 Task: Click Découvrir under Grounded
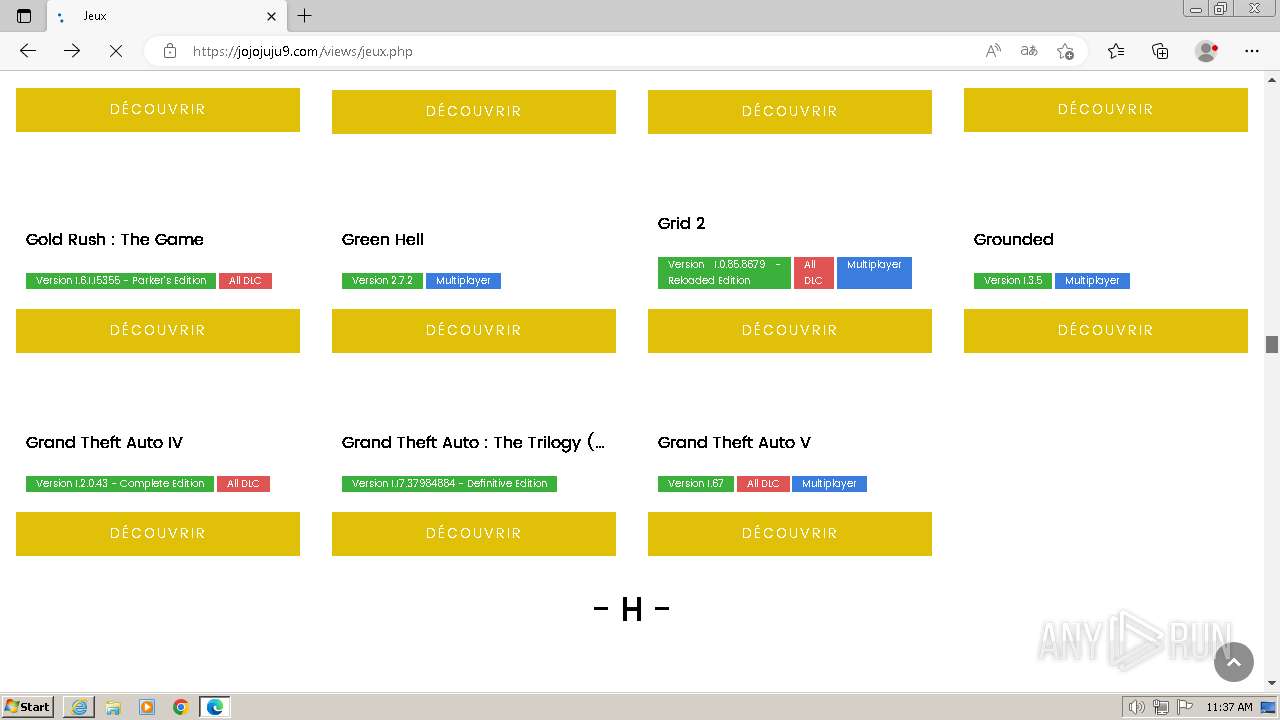pos(1106,330)
